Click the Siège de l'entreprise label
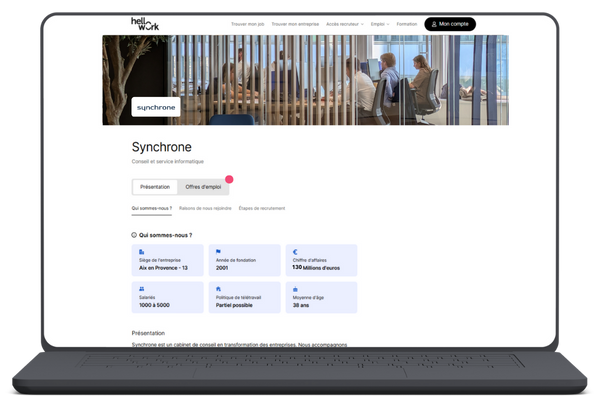 point(160,260)
